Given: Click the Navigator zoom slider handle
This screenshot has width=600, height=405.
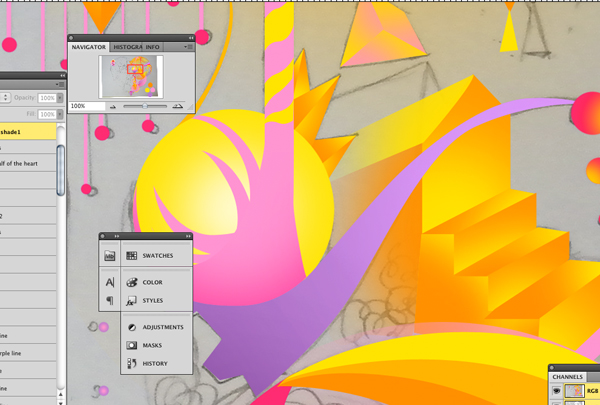Looking at the screenshot, I should (145, 106).
